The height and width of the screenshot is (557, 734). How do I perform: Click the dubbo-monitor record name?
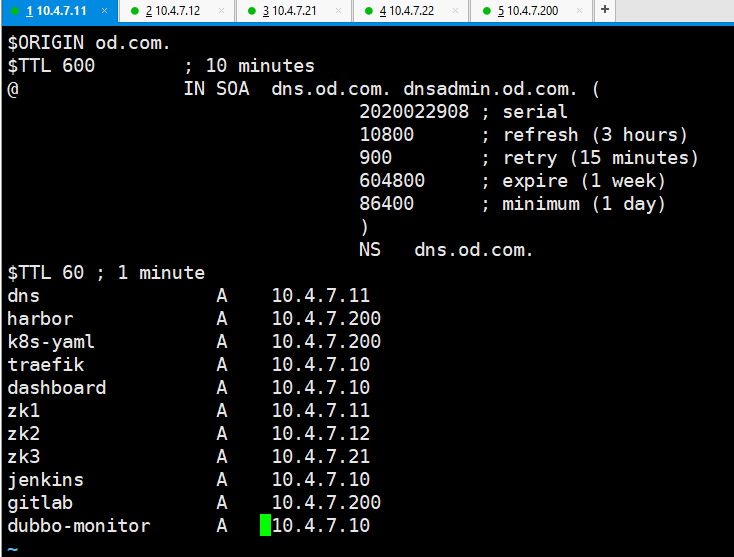(x=78, y=526)
